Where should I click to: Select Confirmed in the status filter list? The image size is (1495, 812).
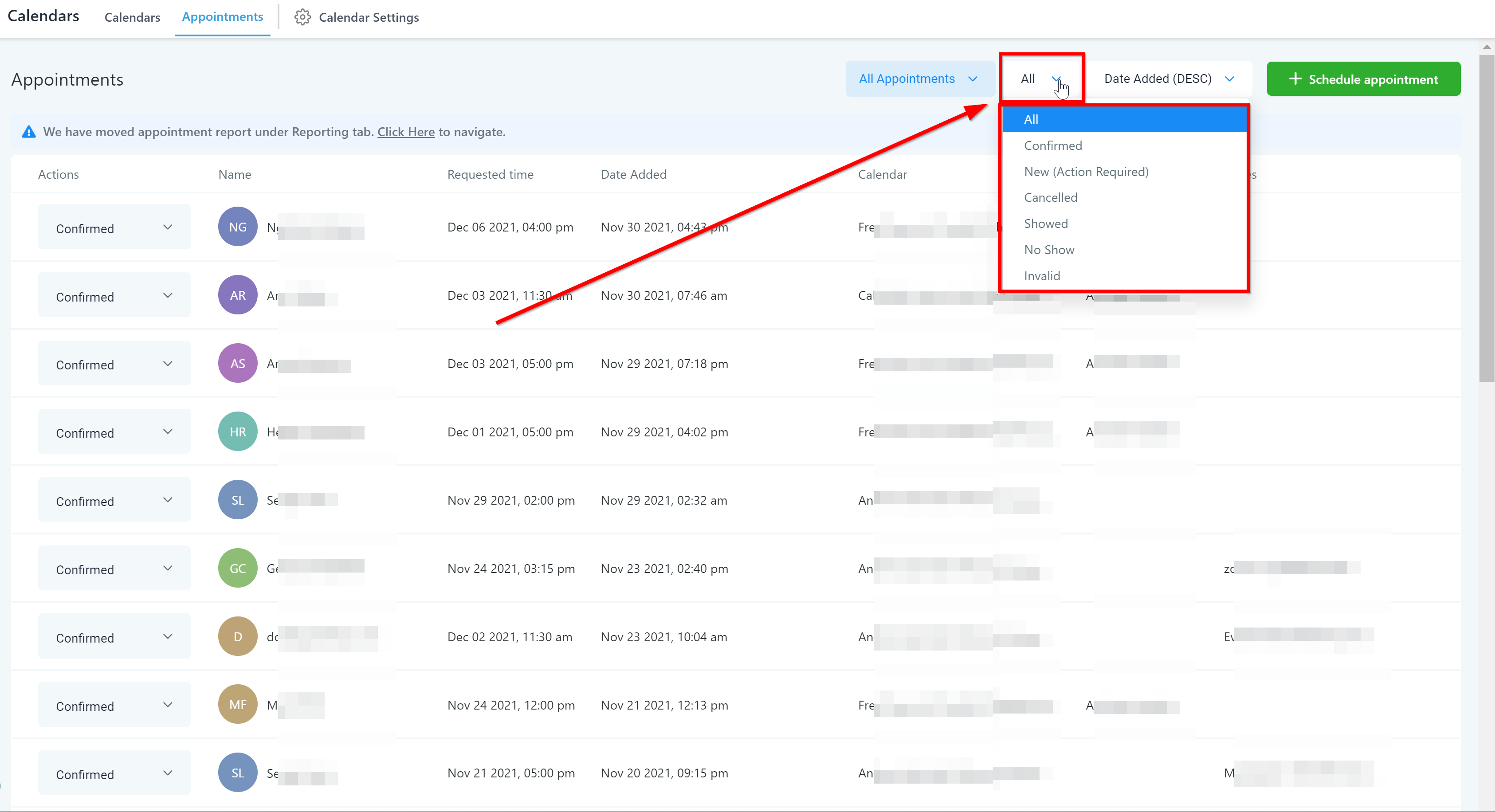pos(1052,146)
